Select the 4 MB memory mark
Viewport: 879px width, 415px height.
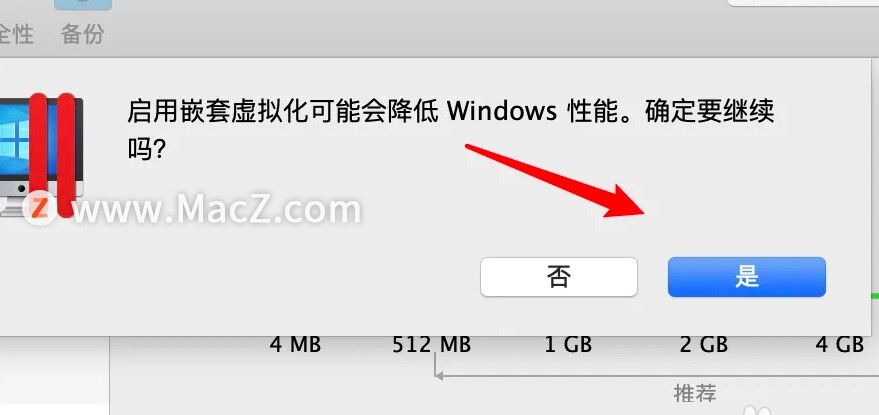[295, 344]
